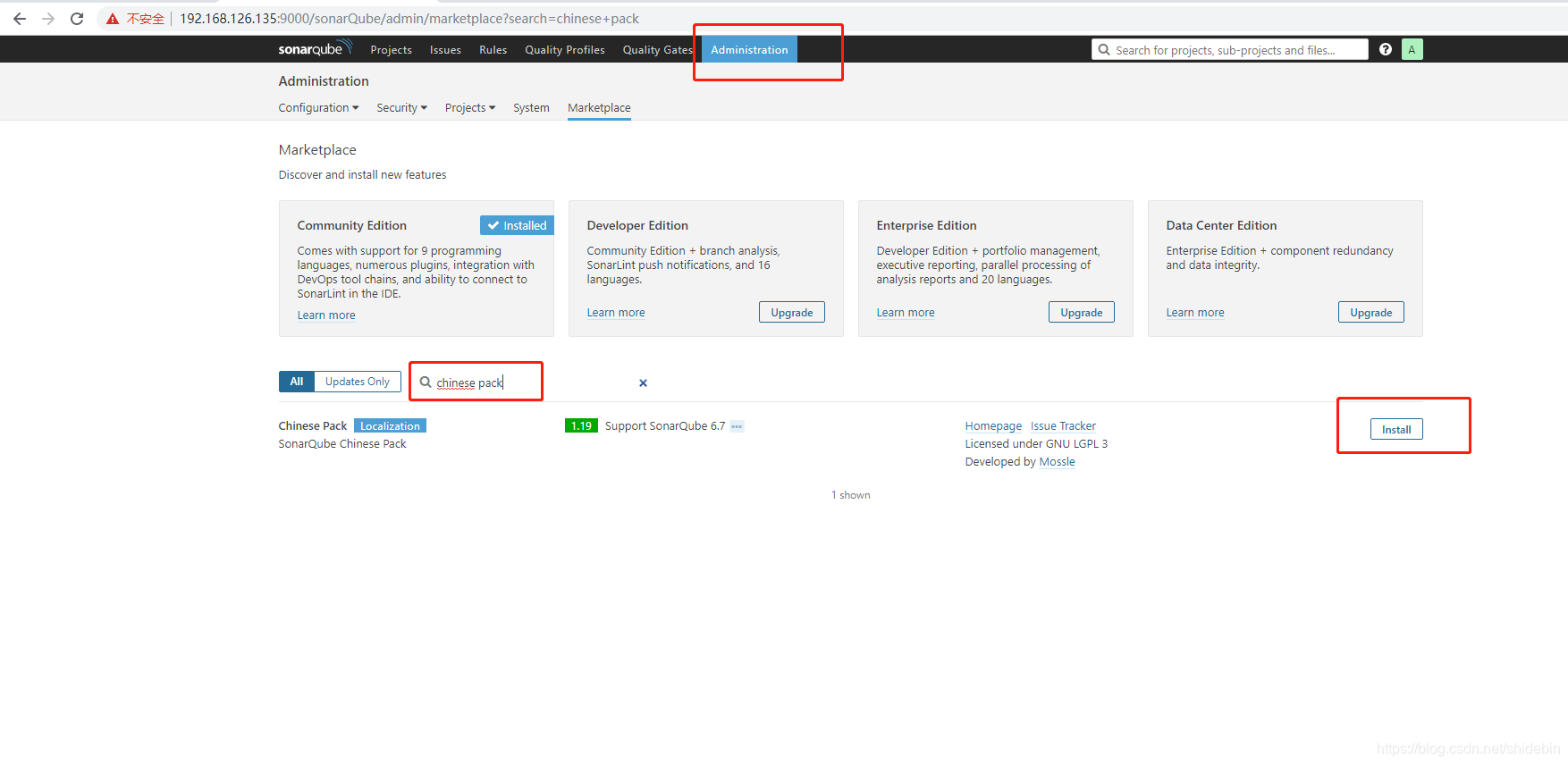
Task: Click the Localization category tag
Action: click(x=390, y=426)
